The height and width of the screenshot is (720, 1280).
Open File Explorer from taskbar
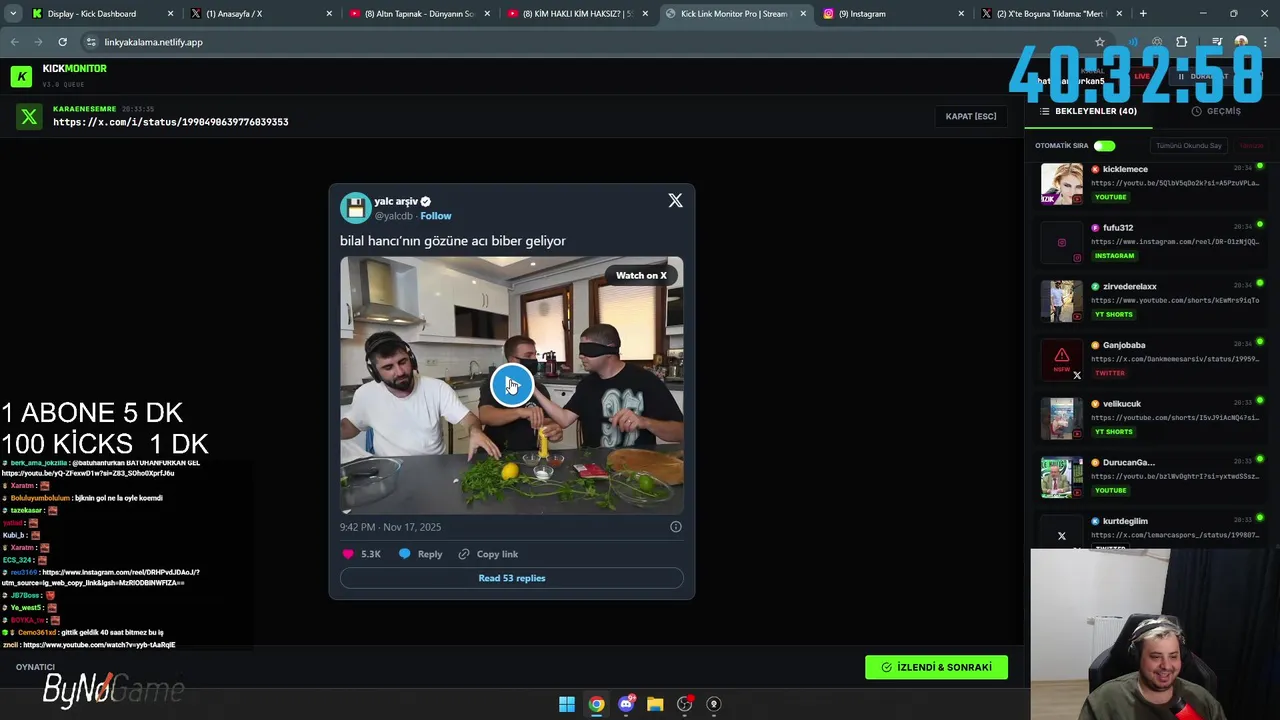[655, 704]
